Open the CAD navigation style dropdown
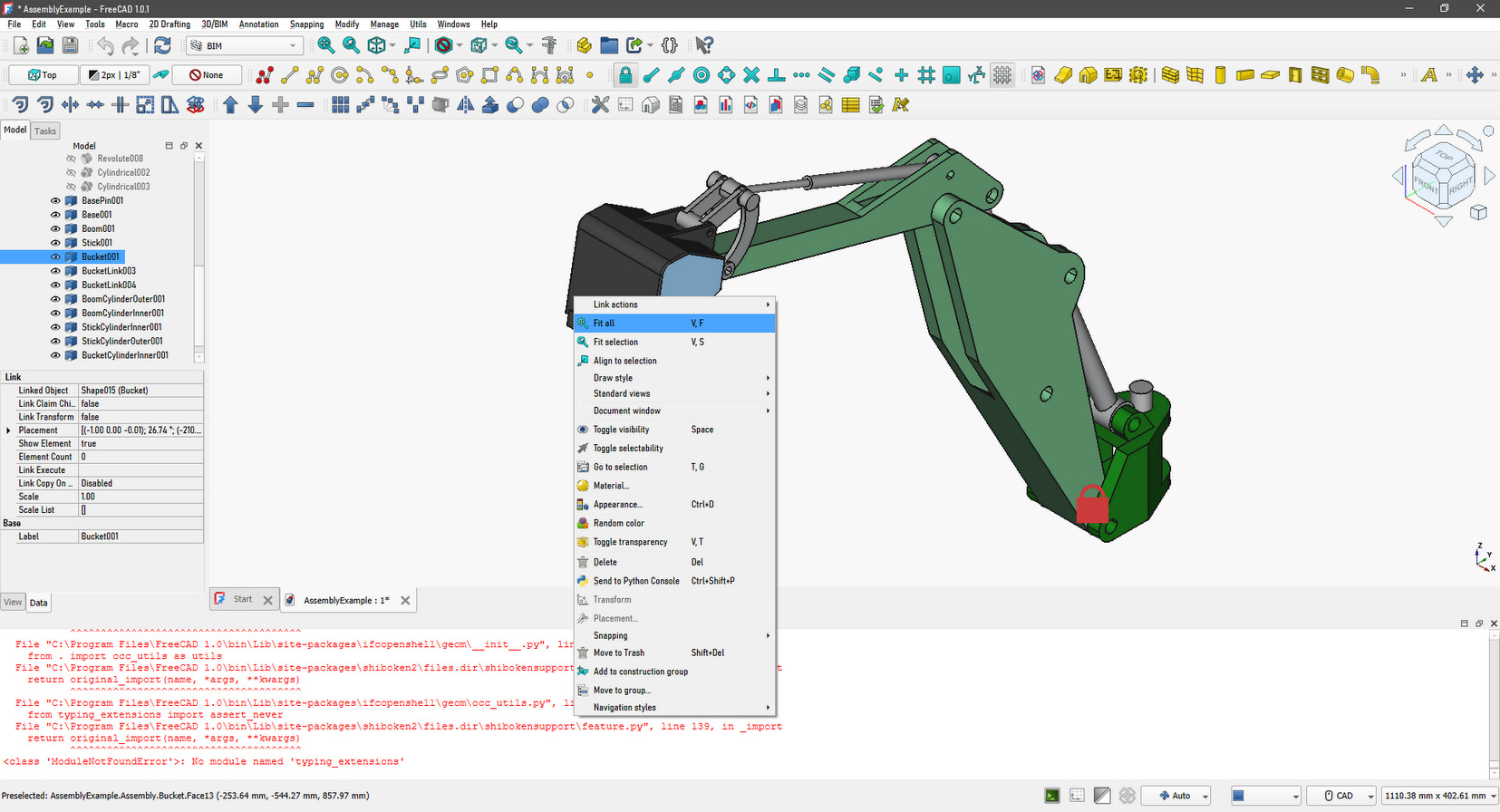The width and height of the screenshot is (1500, 812). [1348, 796]
